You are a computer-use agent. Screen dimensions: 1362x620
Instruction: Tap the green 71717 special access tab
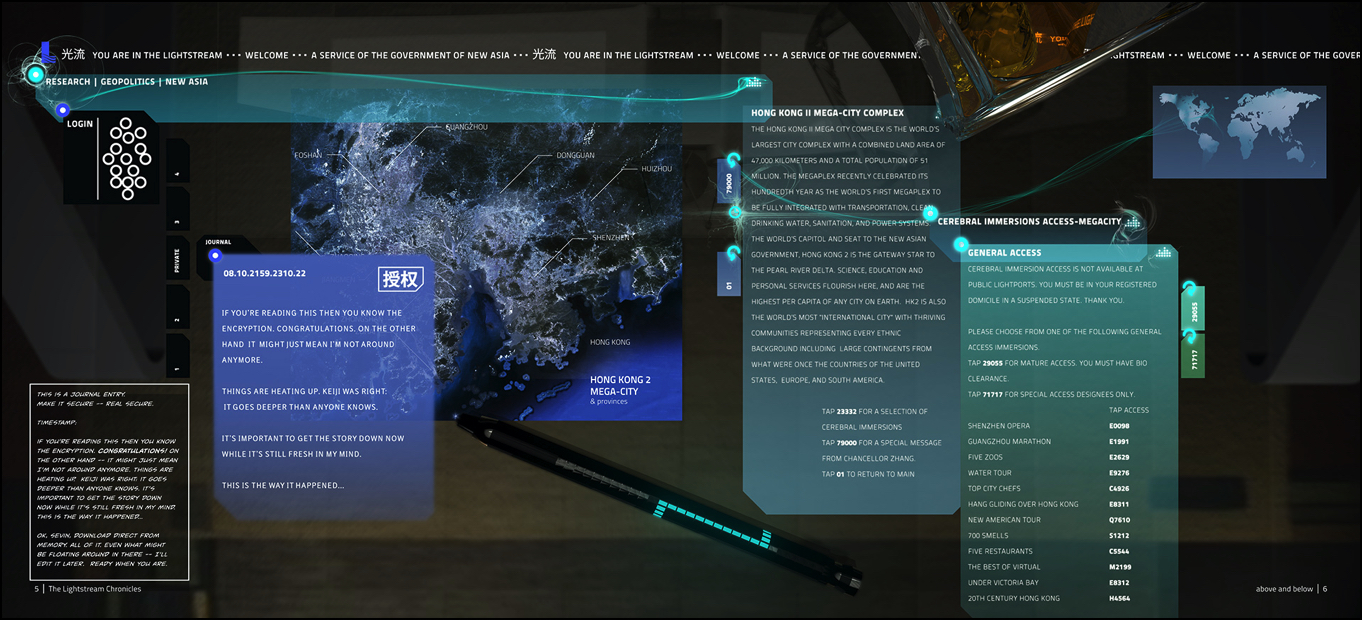point(1193,357)
